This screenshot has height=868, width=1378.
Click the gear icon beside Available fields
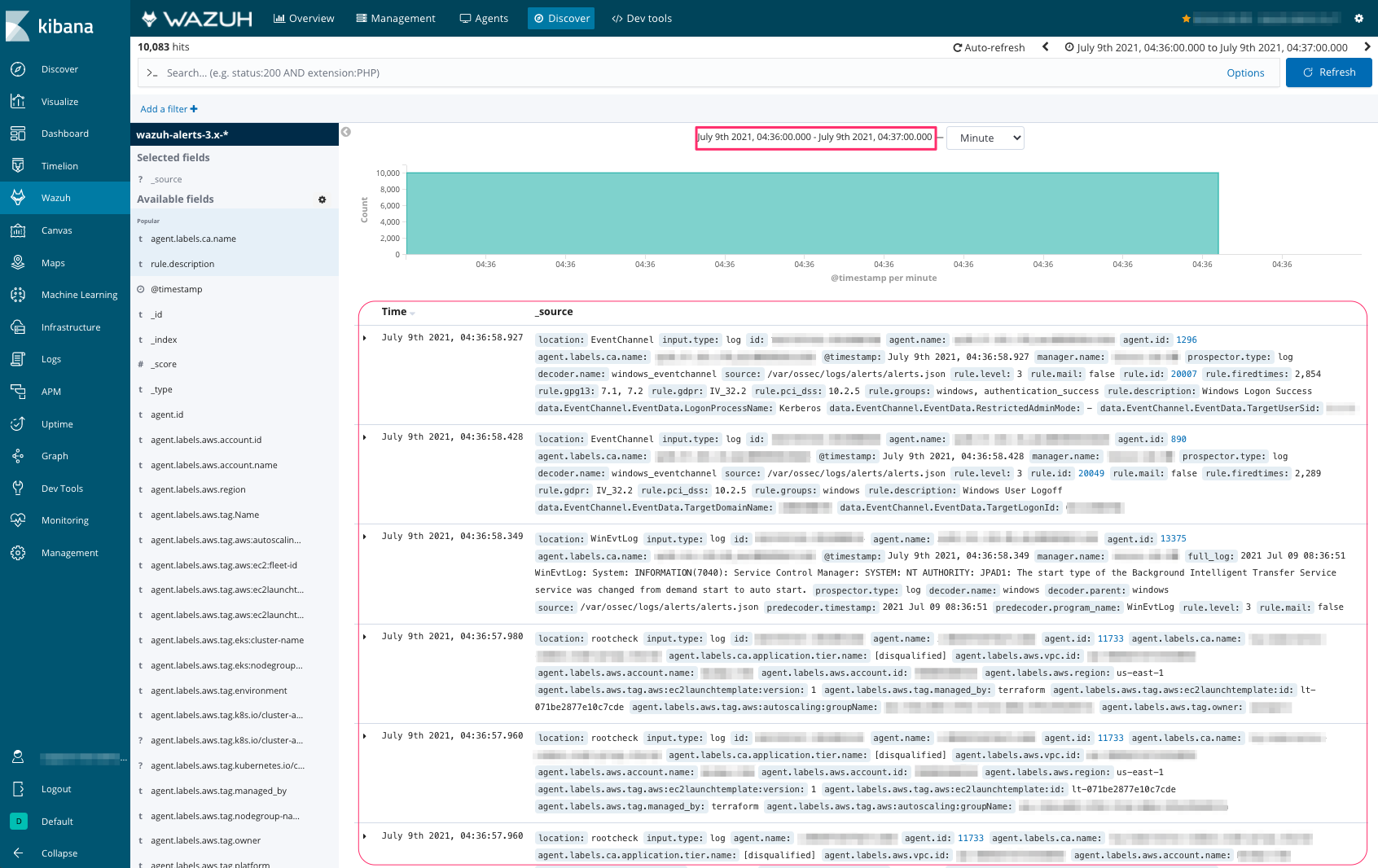tap(322, 199)
